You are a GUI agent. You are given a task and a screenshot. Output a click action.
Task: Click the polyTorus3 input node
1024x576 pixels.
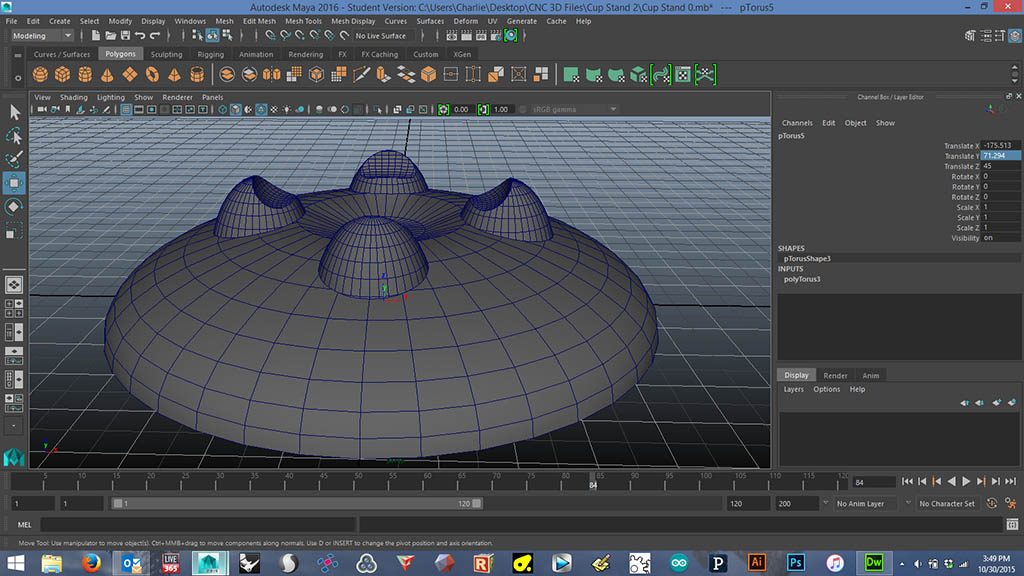[x=802, y=279]
